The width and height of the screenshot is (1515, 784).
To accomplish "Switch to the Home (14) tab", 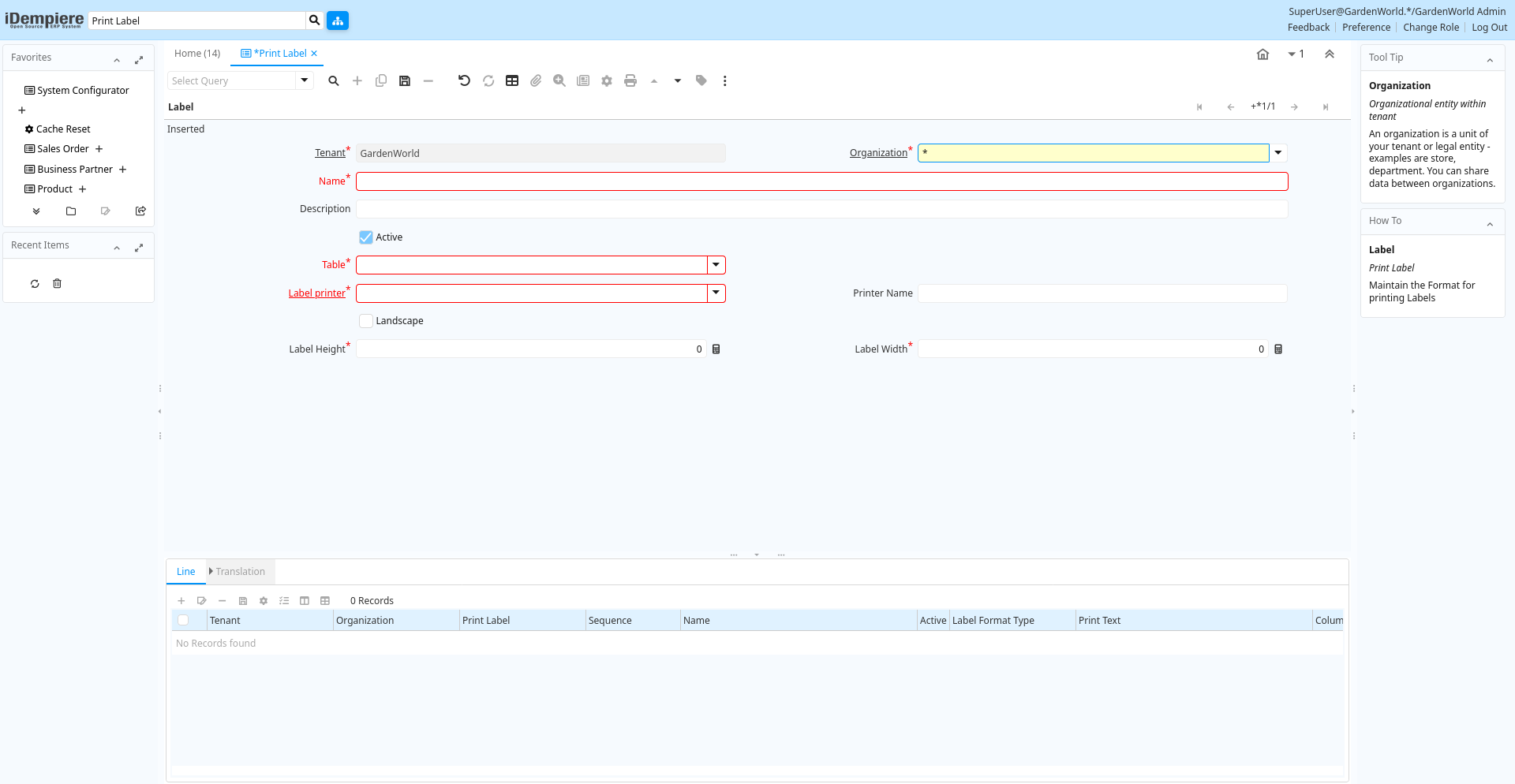I will [197, 54].
